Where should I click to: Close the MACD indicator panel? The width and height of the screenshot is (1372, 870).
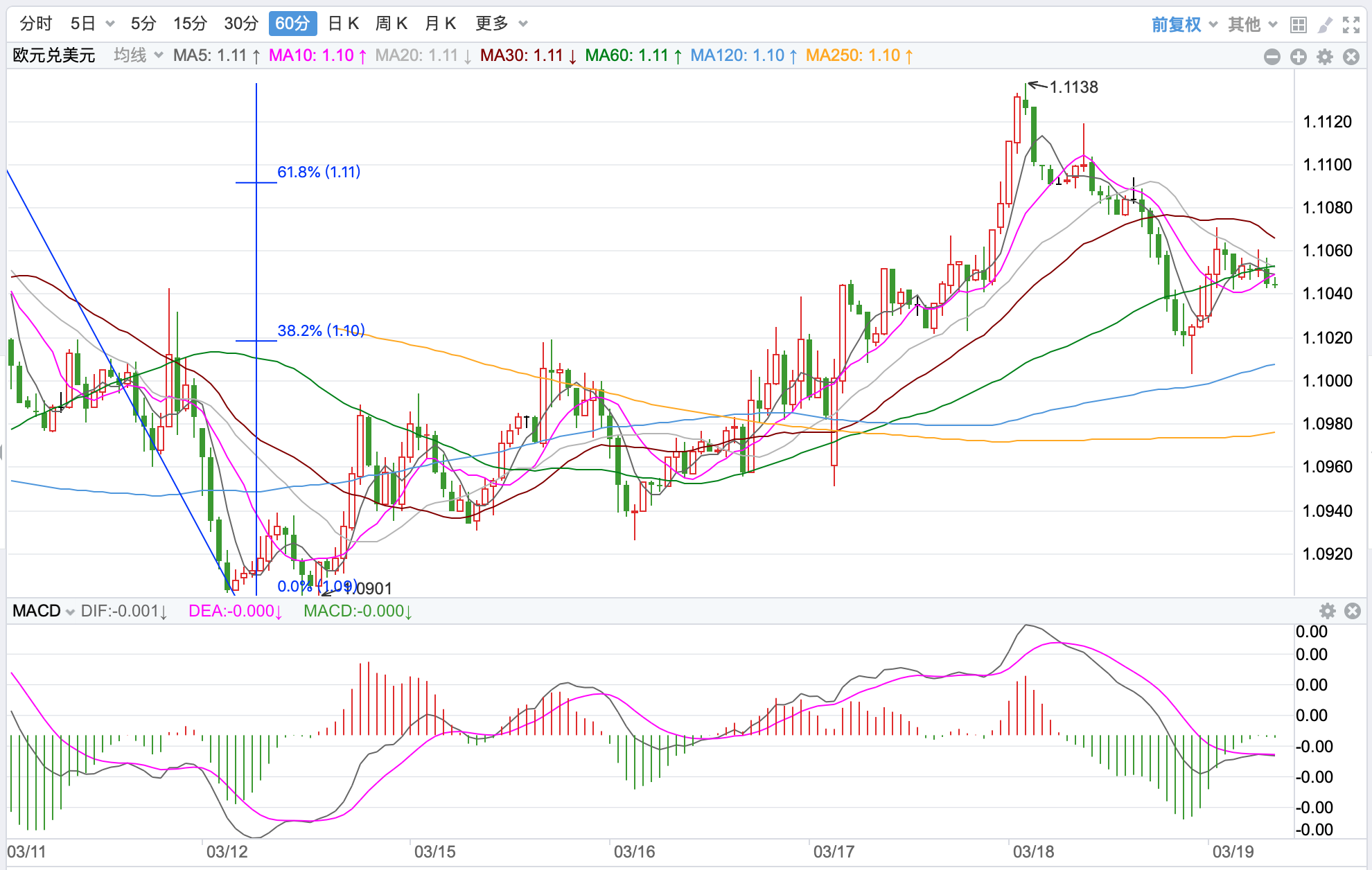1352,611
